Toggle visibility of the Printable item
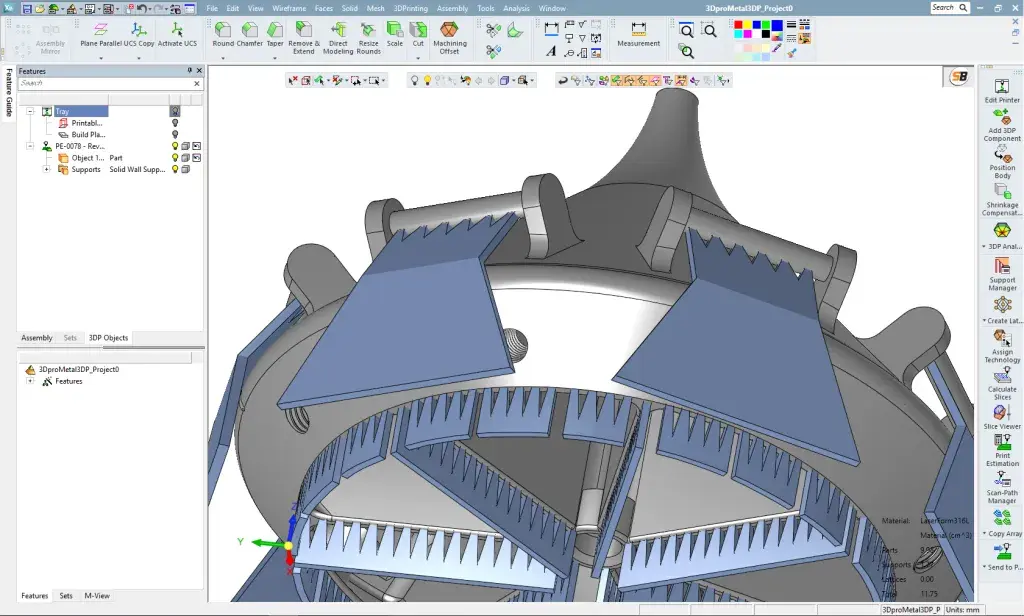 point(175,123)
